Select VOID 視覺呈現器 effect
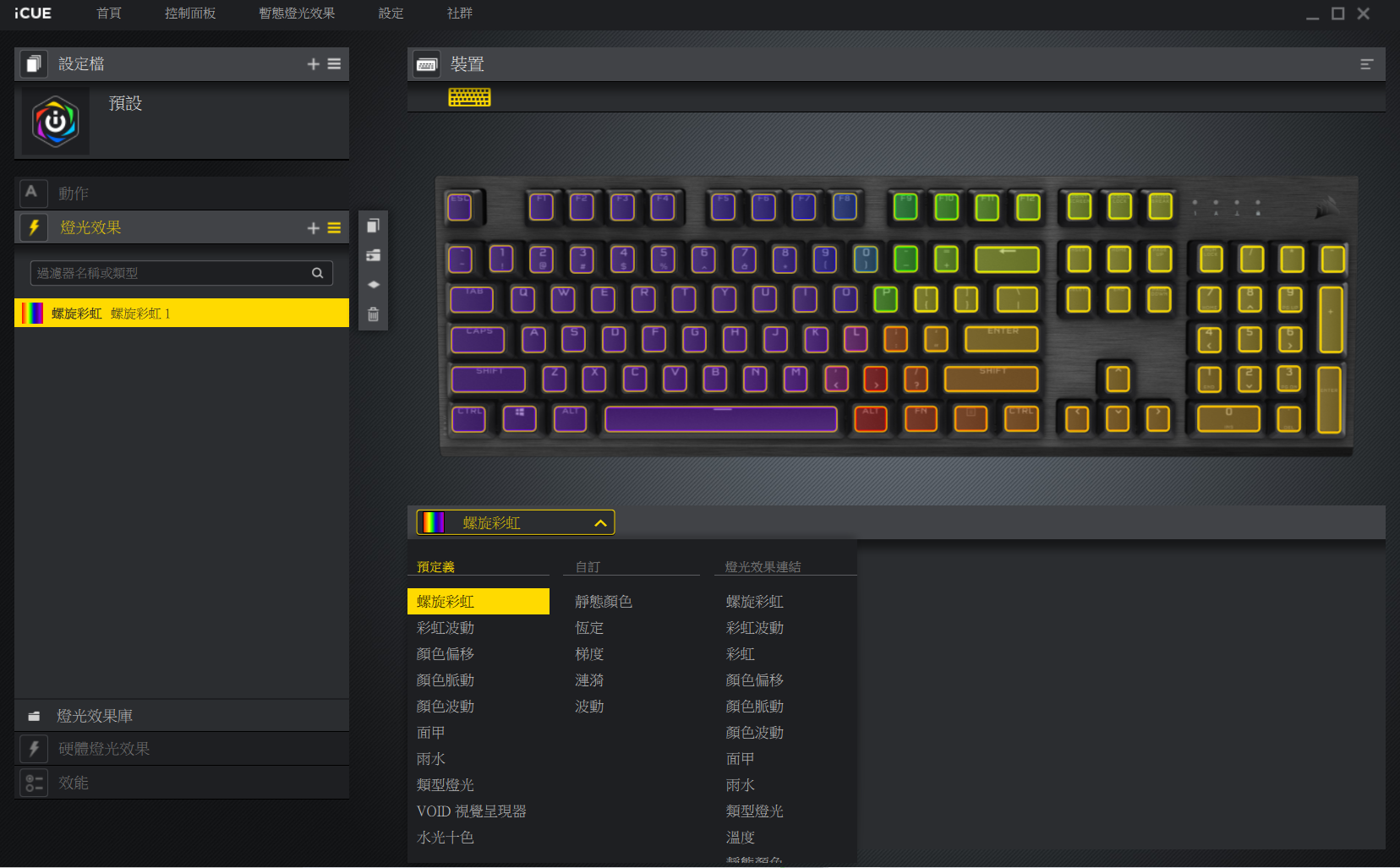This screenshot has width=1400, height=868. pos(472,811)
